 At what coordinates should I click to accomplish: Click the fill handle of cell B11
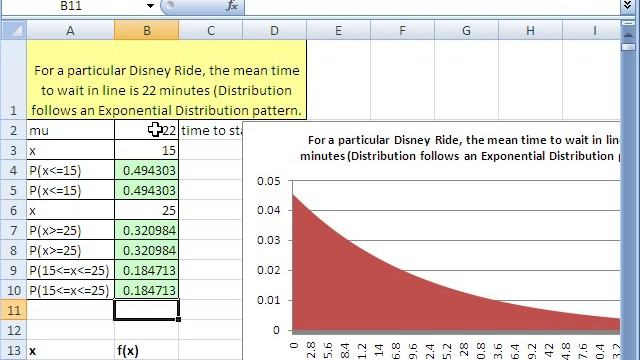point(178,320)
